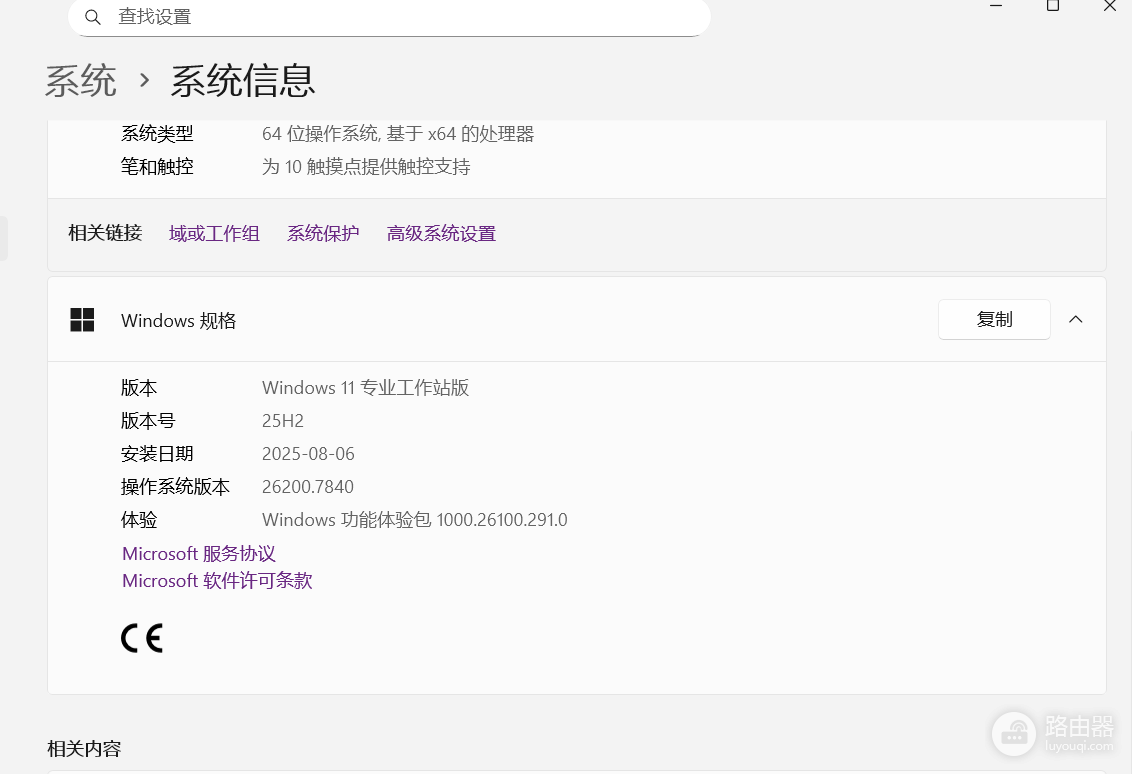Click the 系统信息 page heading

coord(243,79)
